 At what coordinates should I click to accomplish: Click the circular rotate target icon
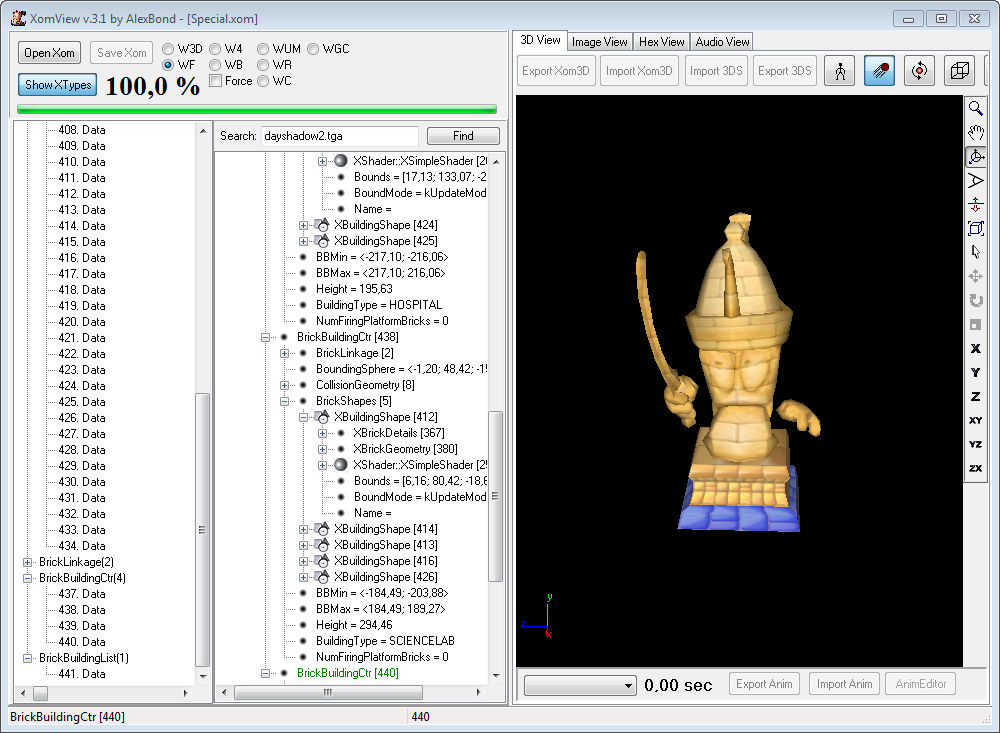[x=919, y=71]
